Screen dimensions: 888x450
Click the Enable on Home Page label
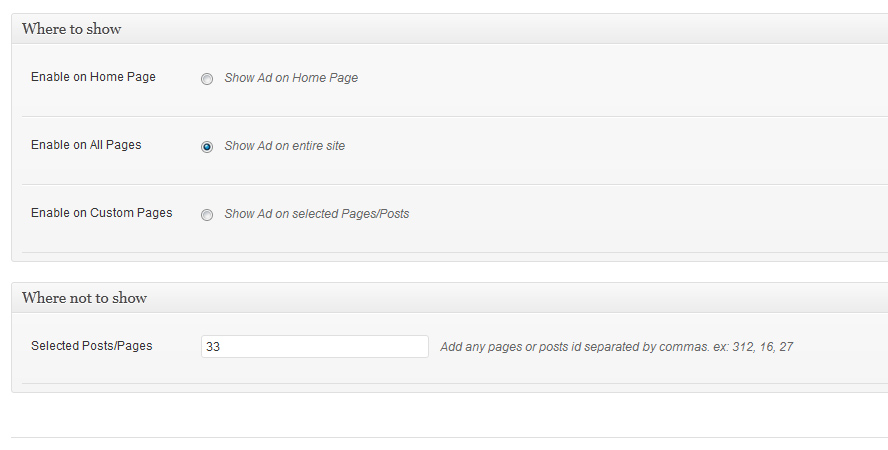pyautogui.click(x=93, y=77)
